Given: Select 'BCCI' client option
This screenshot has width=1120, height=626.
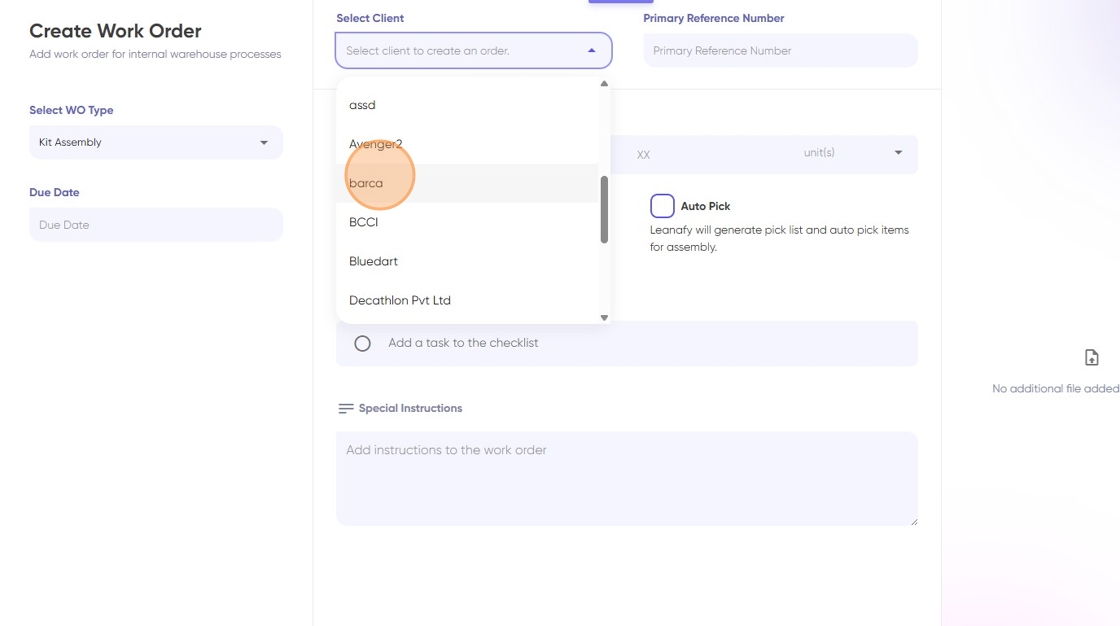Looking at the screenshot, I should pyautogui.click(x=467, y=222).
